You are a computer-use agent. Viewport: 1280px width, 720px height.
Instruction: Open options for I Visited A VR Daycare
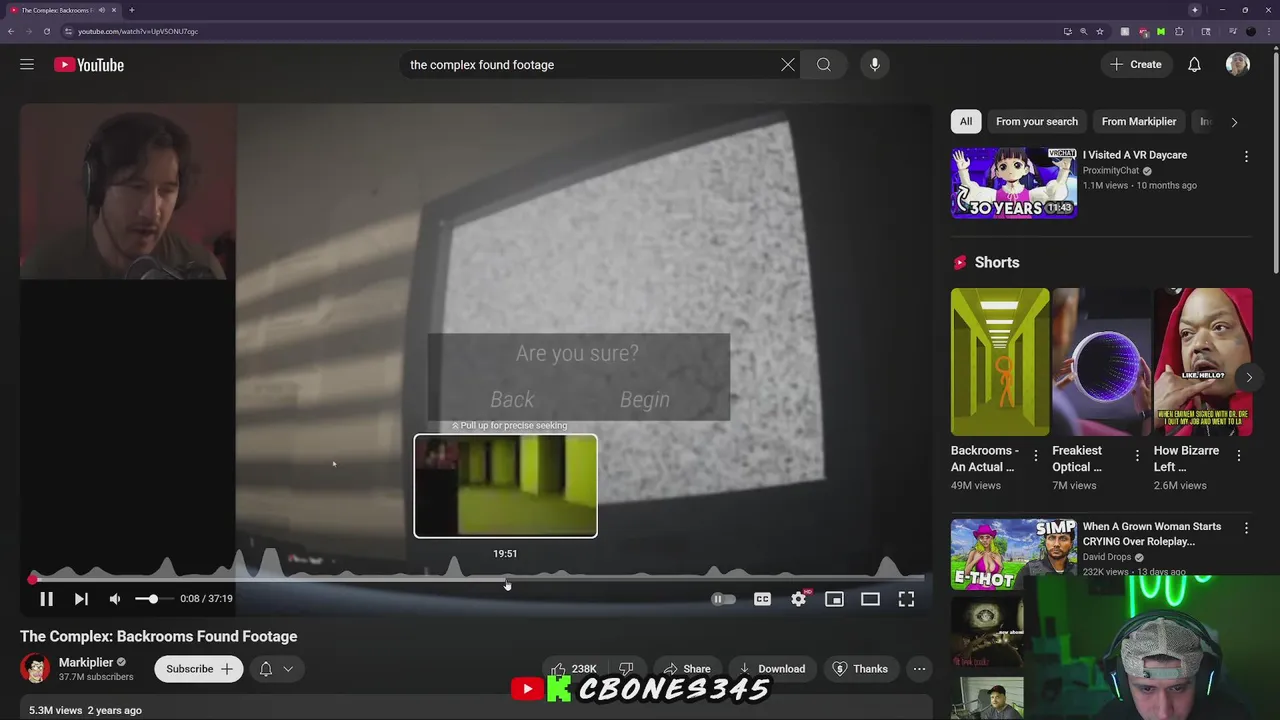tap(1246, 157)
